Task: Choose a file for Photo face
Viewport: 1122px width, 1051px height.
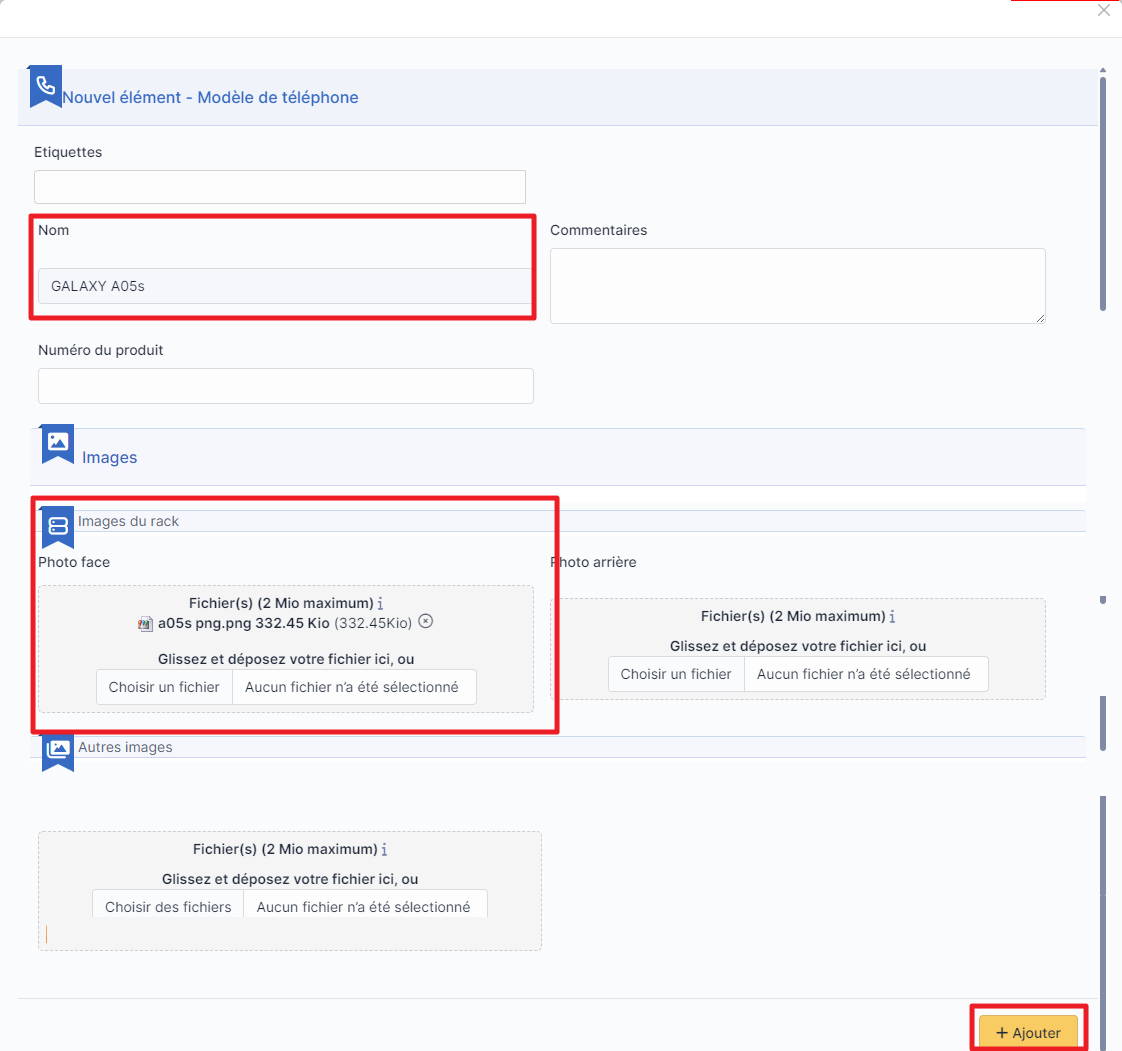Action: click(x=164, y=687)
